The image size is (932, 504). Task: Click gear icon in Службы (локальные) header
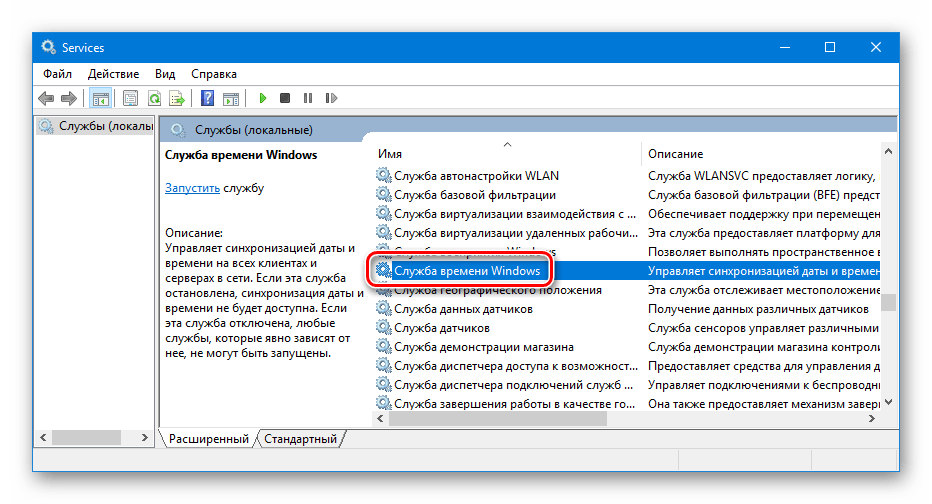(x=178, y=130)
